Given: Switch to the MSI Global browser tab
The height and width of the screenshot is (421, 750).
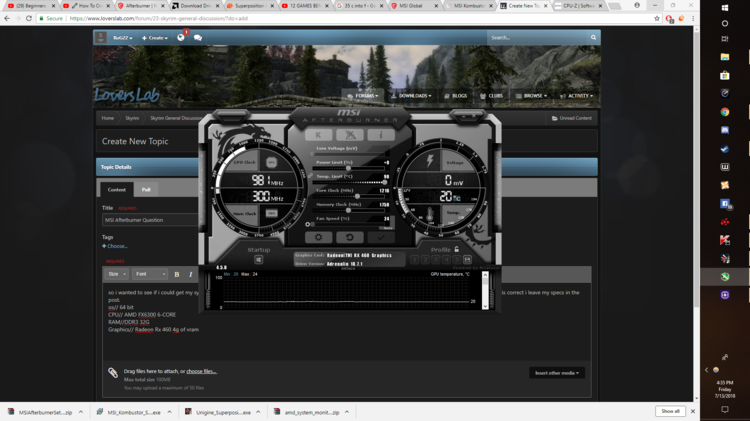Looking at the screenshot, I should coord(414,6).
